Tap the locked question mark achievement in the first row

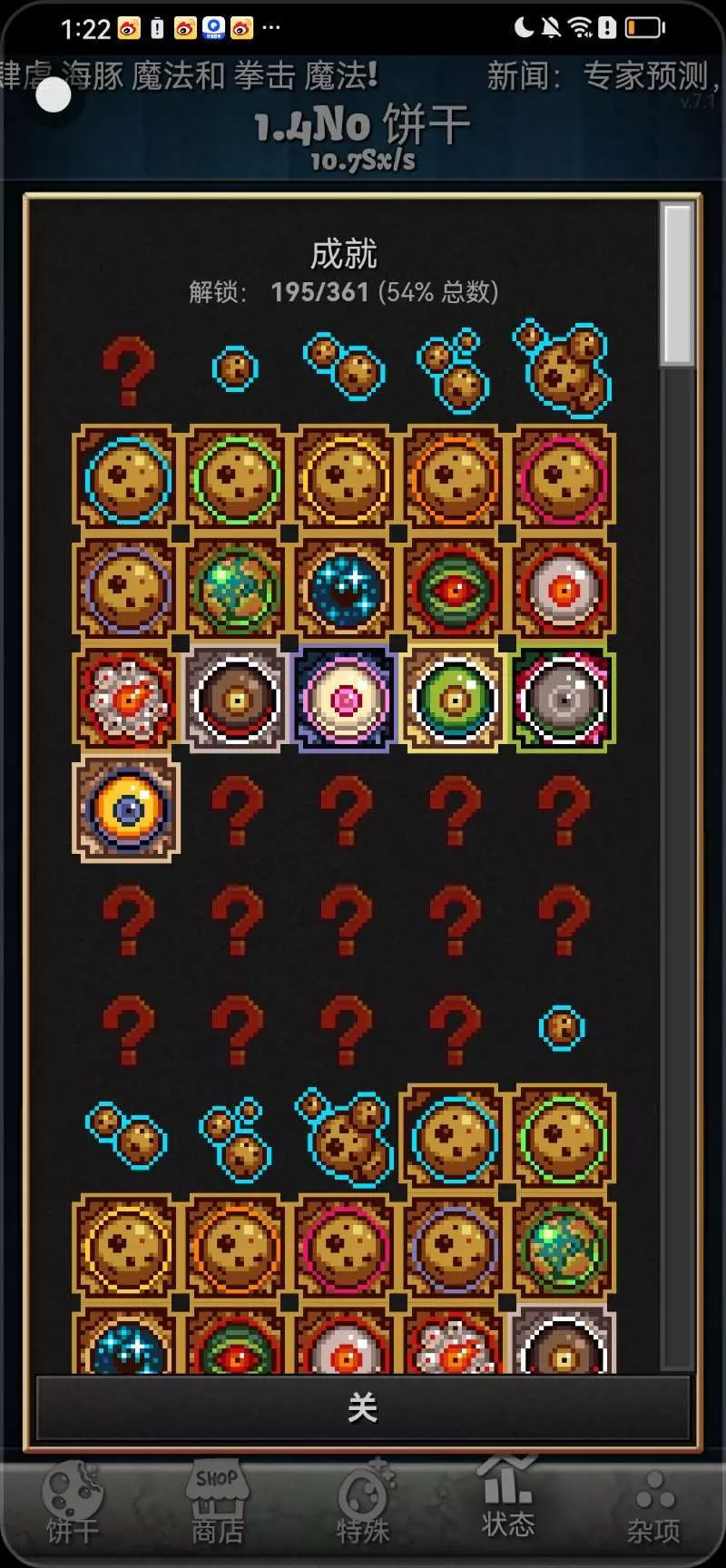(x=127, y=370)
